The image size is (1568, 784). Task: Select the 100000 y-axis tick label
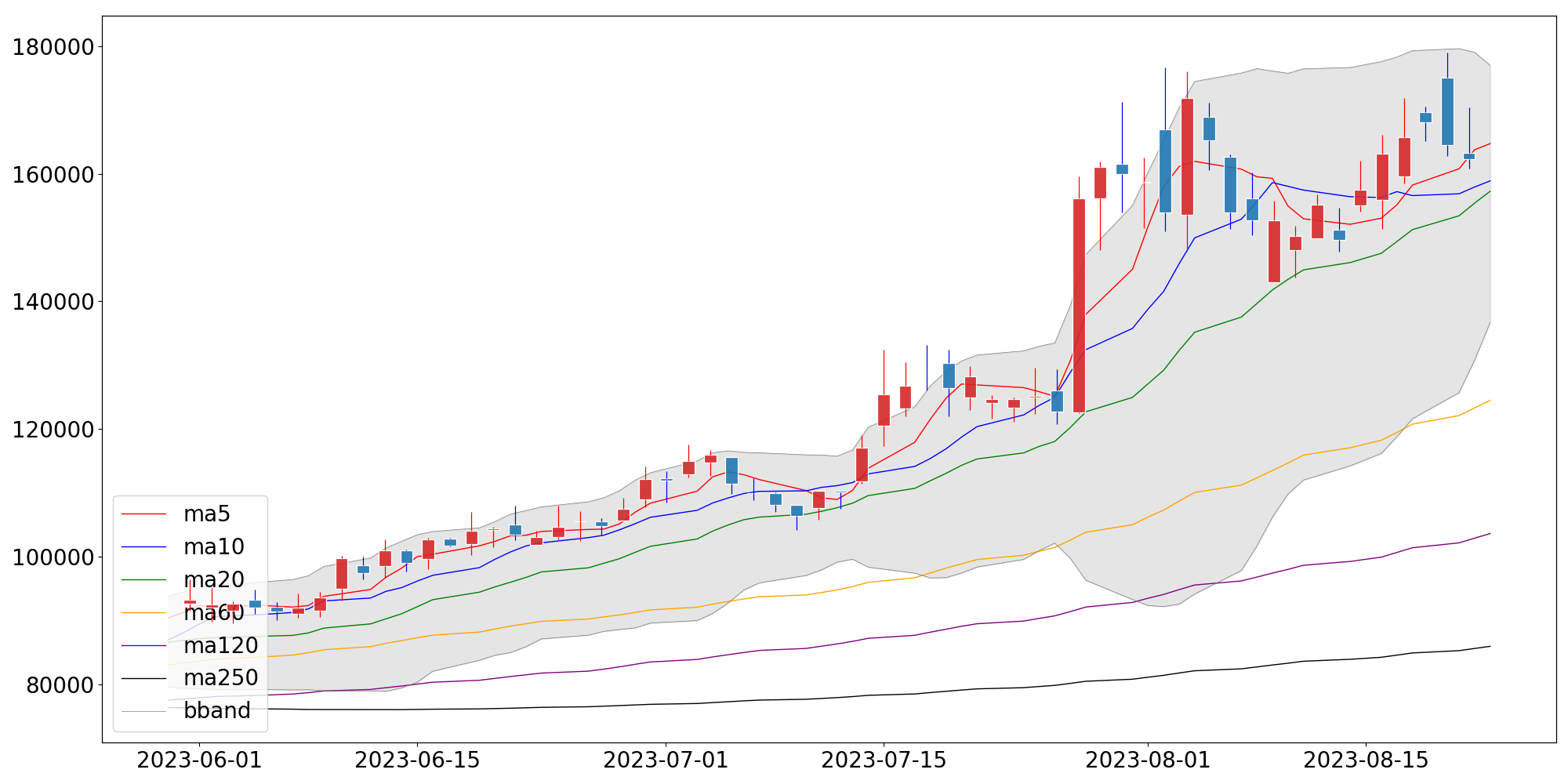(x=54, y=557)
